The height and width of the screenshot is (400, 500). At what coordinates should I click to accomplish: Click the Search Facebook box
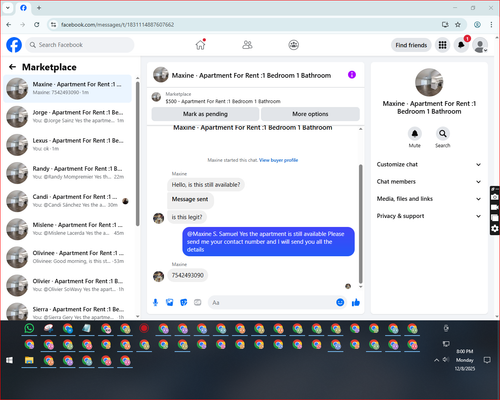click(x=80, y=45)
